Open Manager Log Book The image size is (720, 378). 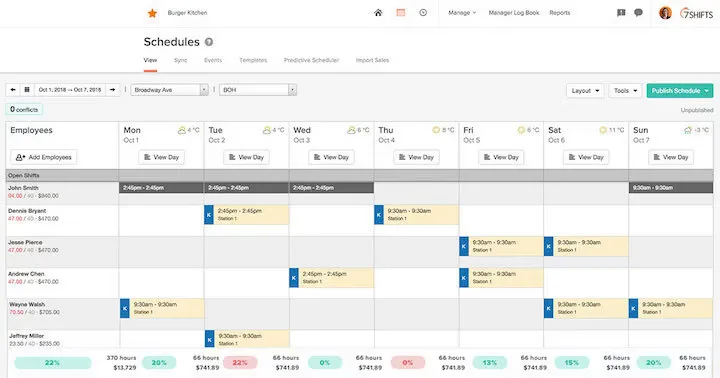[514, 13]
